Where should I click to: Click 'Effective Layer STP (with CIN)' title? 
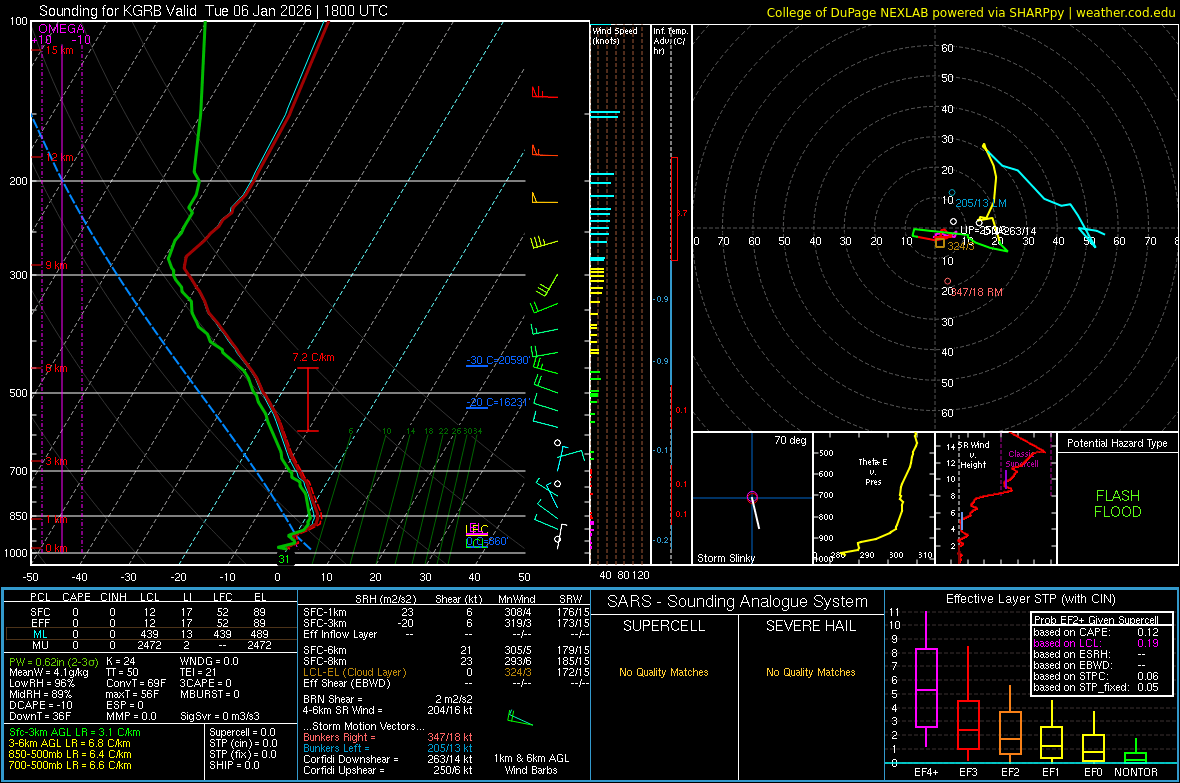1030,599
